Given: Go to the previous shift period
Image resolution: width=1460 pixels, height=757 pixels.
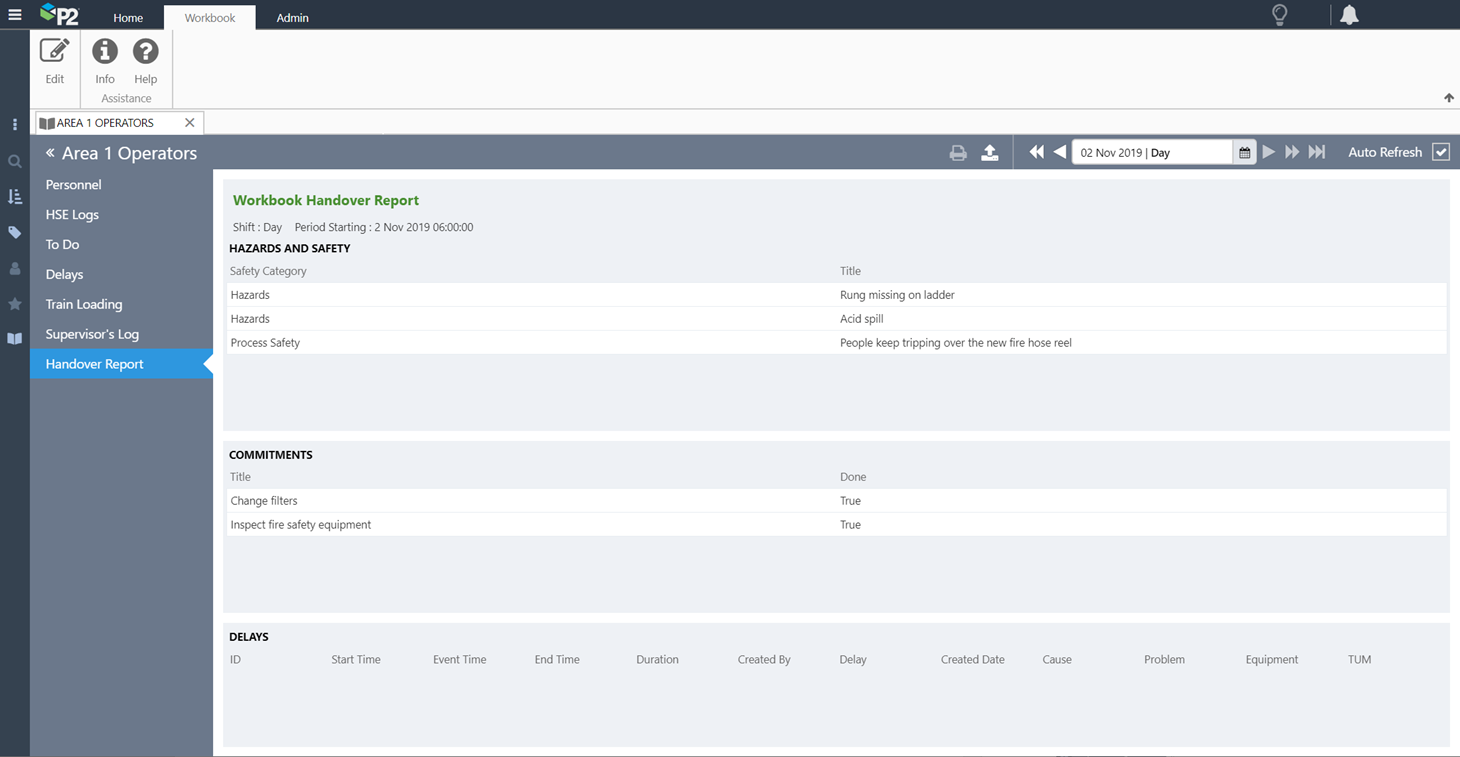Looking at the screenshot, I should click(x=1060, y=152).
